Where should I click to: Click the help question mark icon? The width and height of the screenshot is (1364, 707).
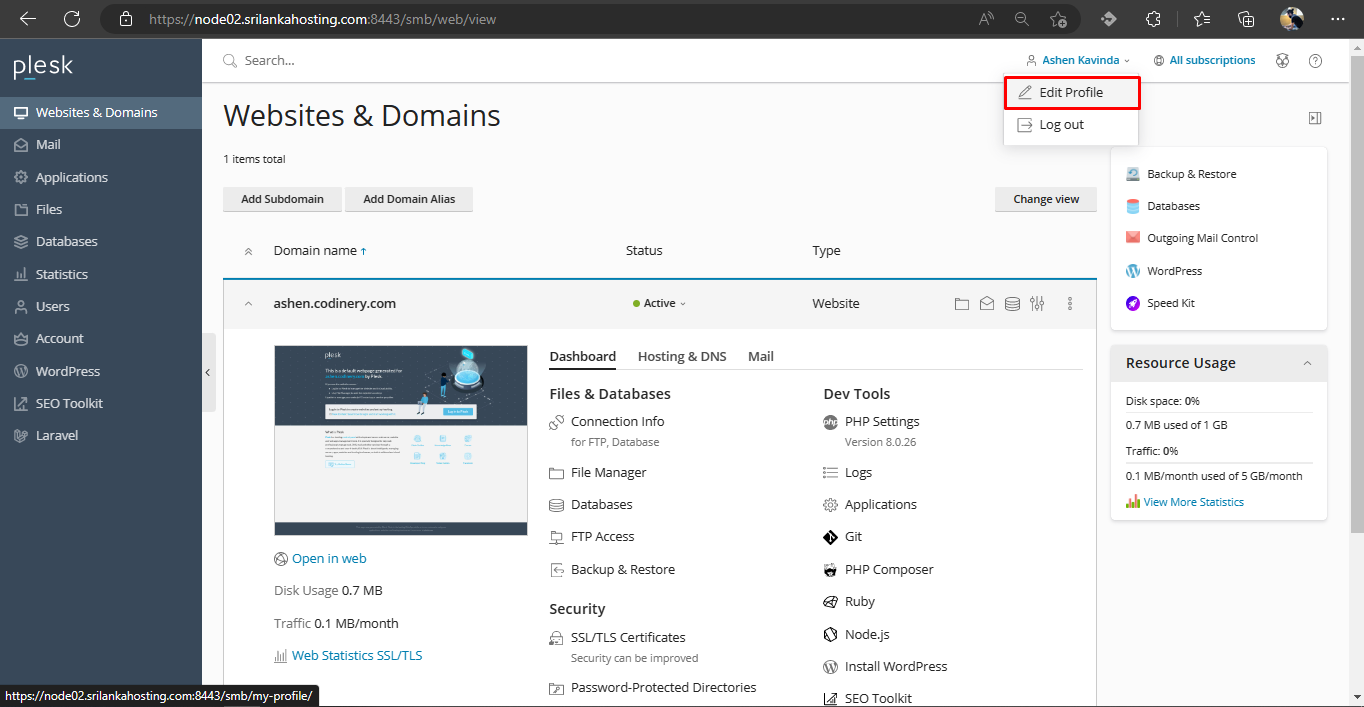[1315, 61]
